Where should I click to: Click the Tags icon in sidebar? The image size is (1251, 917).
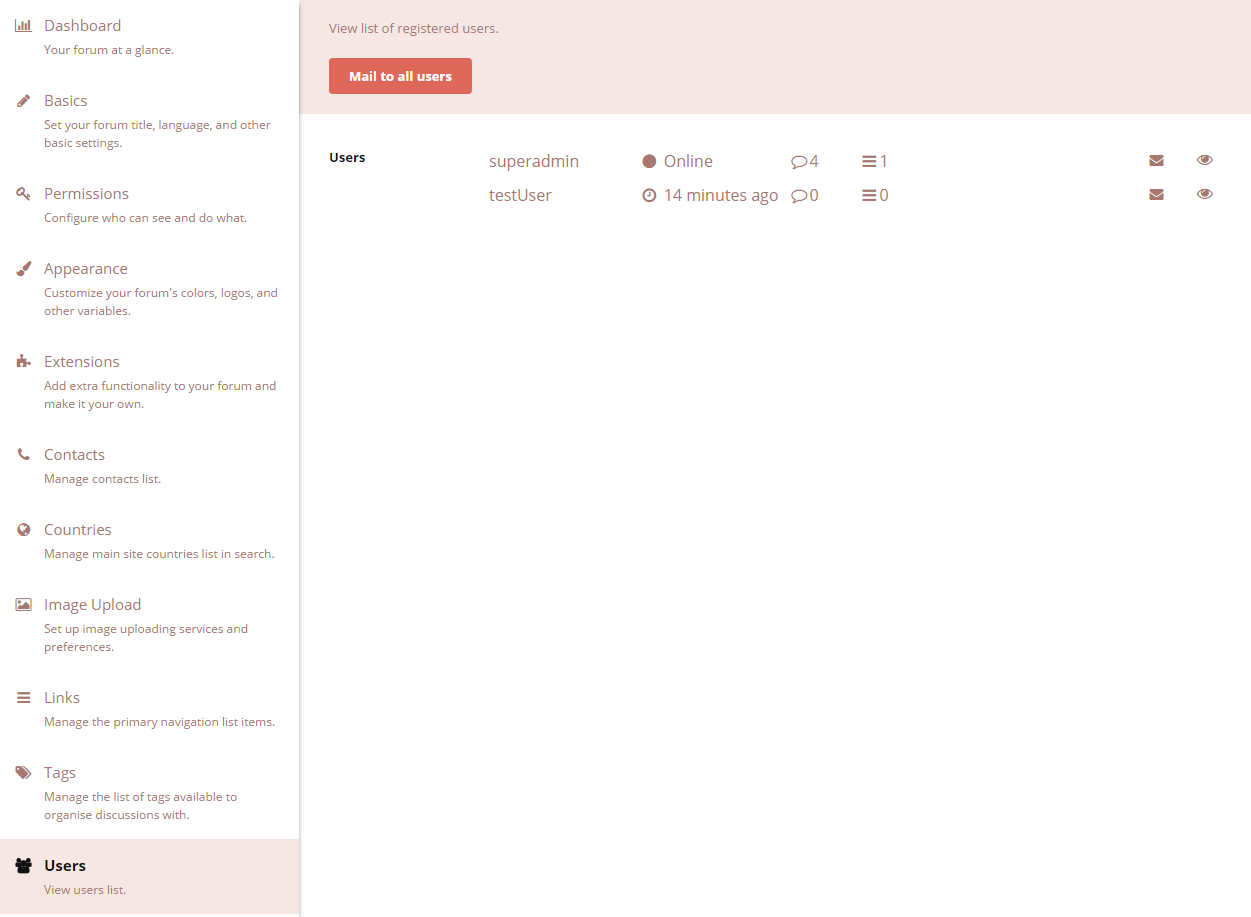23,773
